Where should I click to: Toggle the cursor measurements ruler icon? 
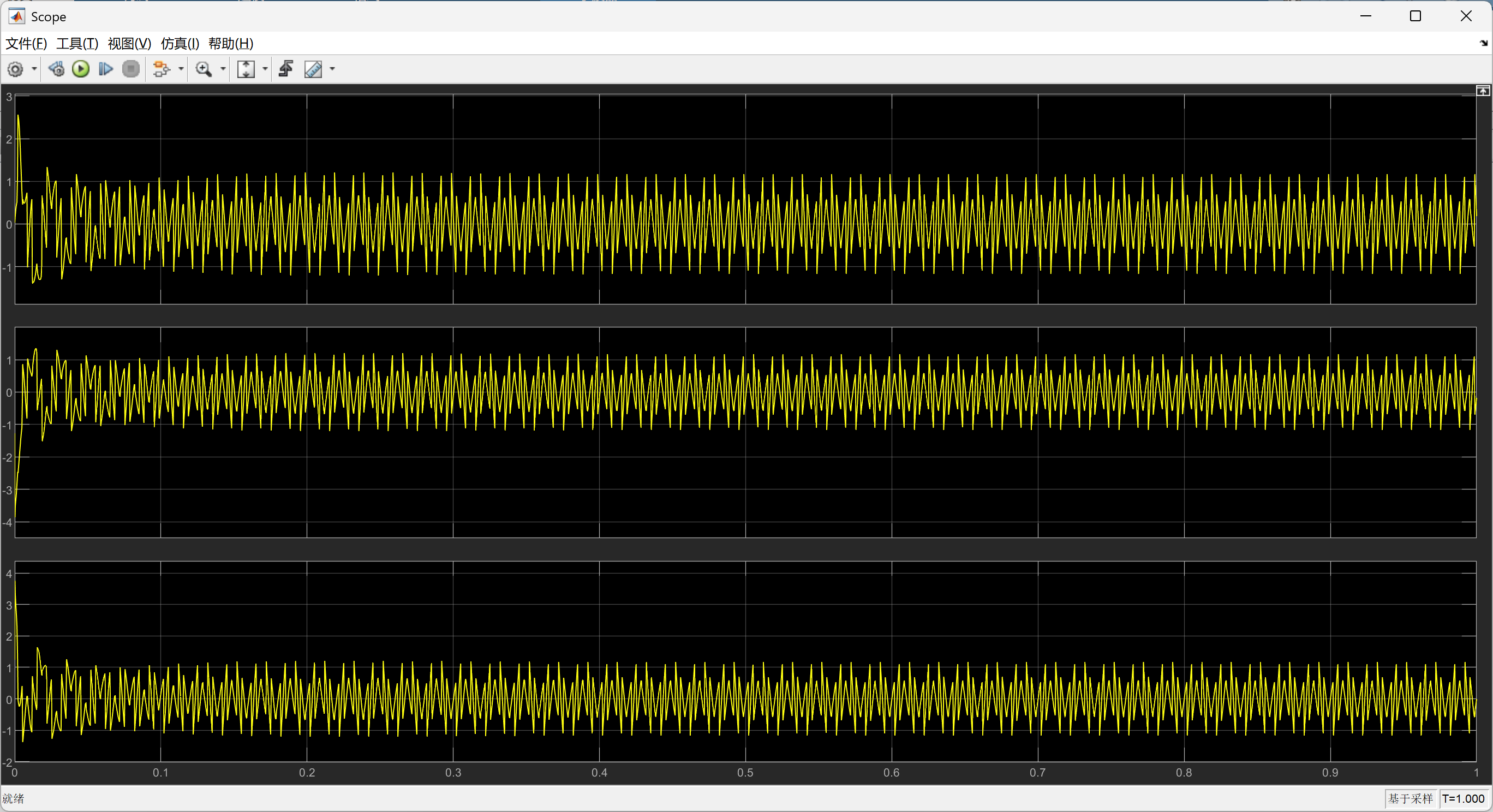click(x=314, y=69)
